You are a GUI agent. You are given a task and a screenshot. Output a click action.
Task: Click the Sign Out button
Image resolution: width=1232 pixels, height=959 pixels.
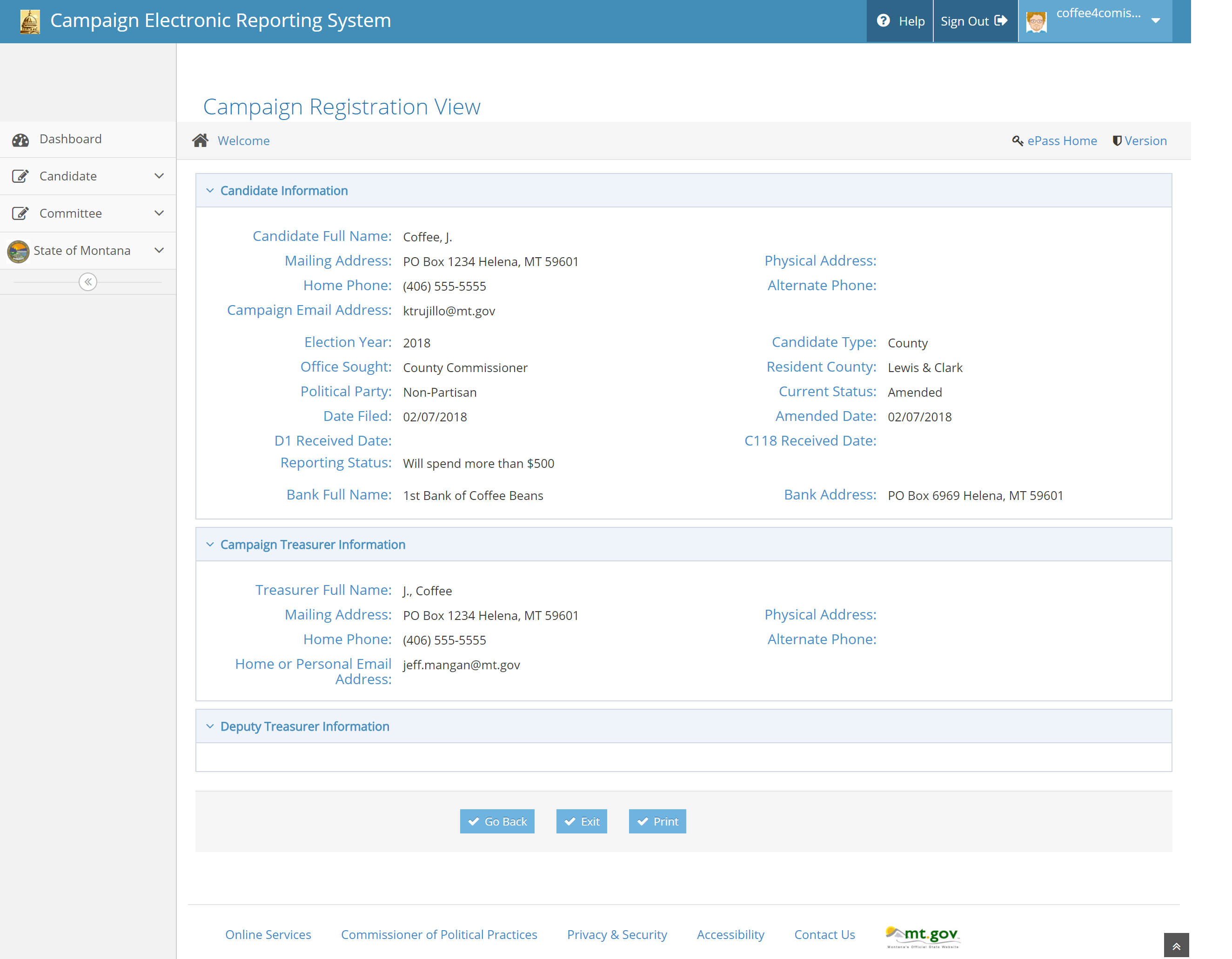coord(974,21)
